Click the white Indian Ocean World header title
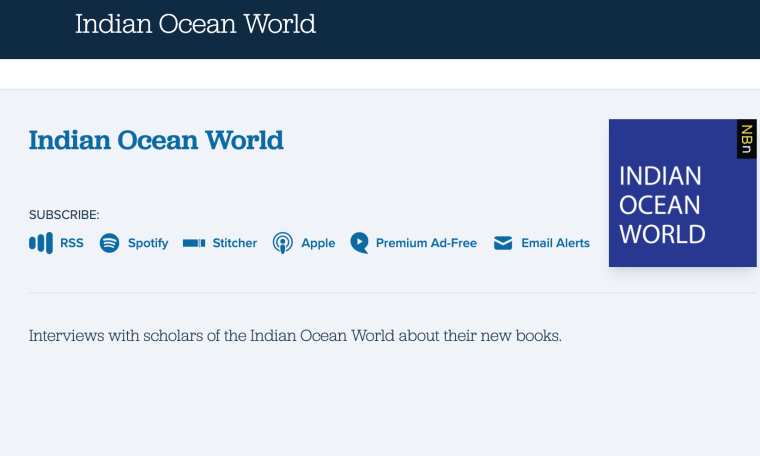760x456 pixels. tap(195, 24)
